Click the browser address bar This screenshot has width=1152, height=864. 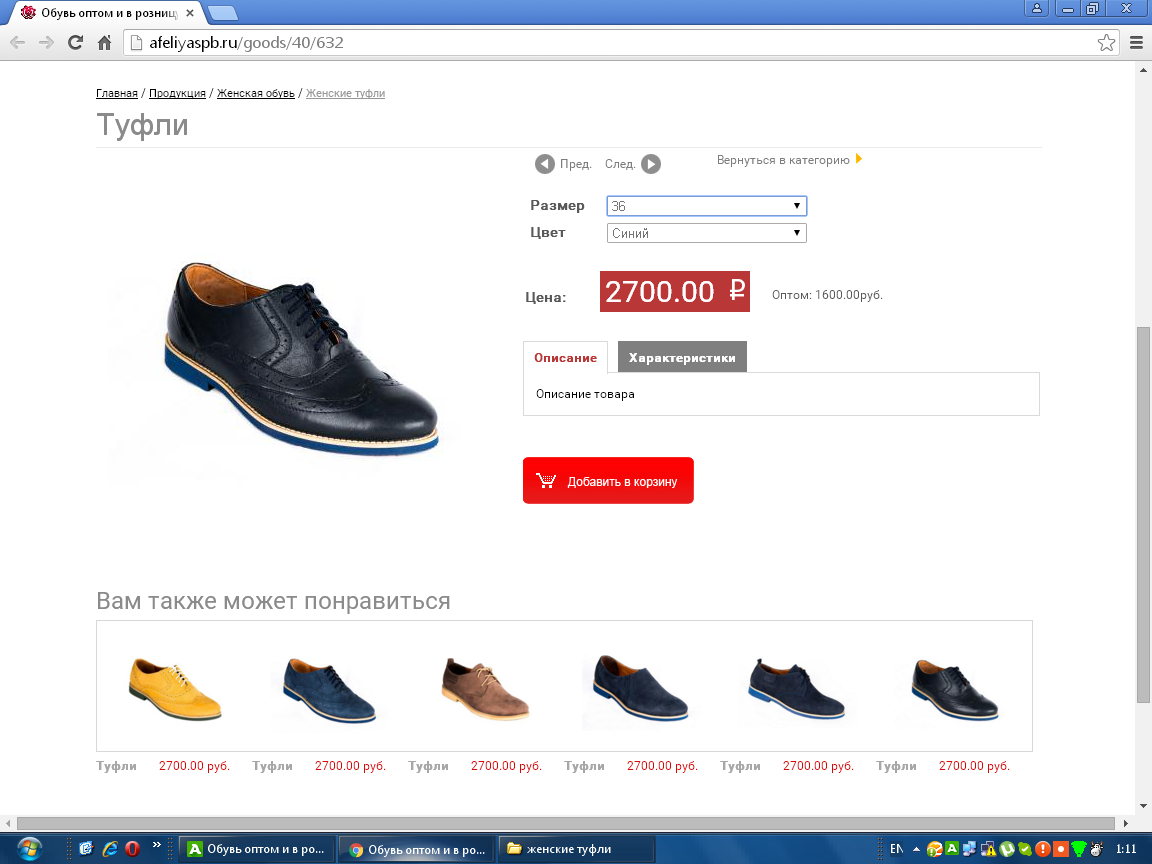(600, 42)
